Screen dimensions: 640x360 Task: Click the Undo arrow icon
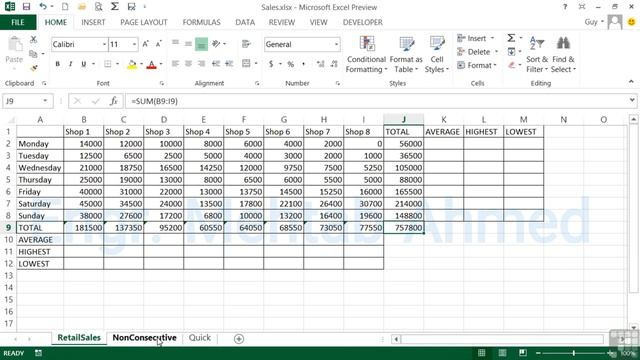(x=43, y=7)
